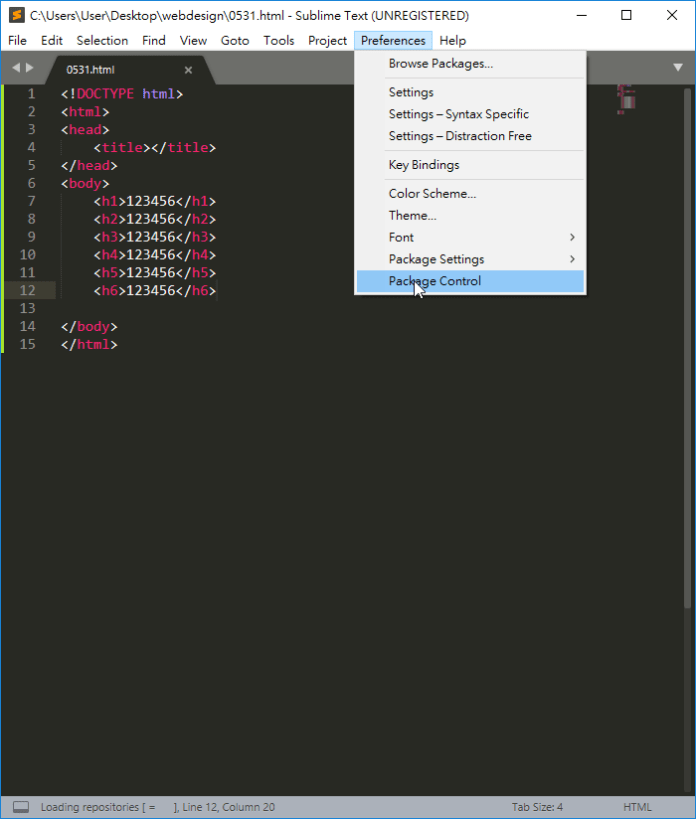Open Key Bindings from Preferences
696x819 pixels.
(x=423, y=165)
